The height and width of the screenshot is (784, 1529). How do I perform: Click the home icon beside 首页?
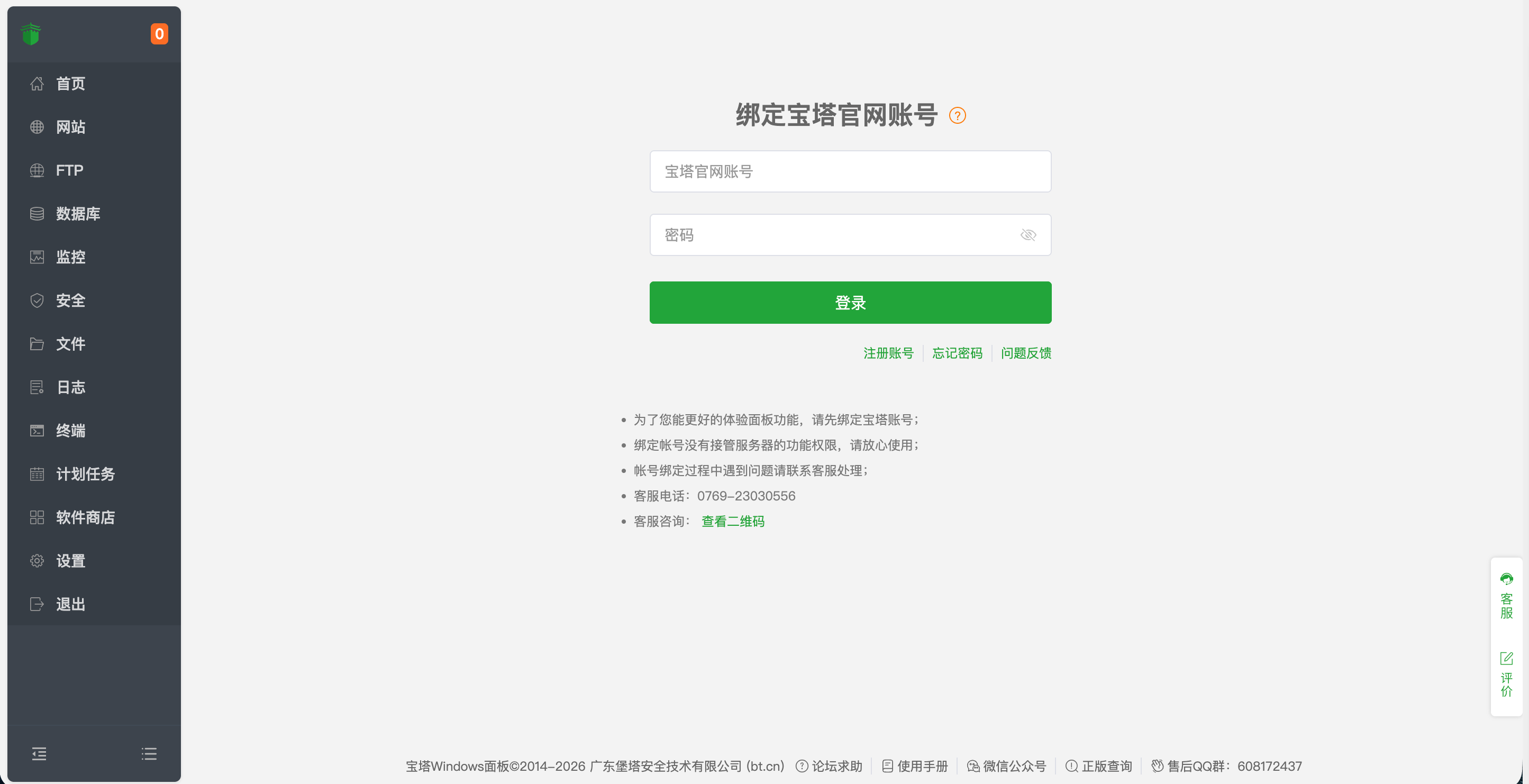point(37,84)
